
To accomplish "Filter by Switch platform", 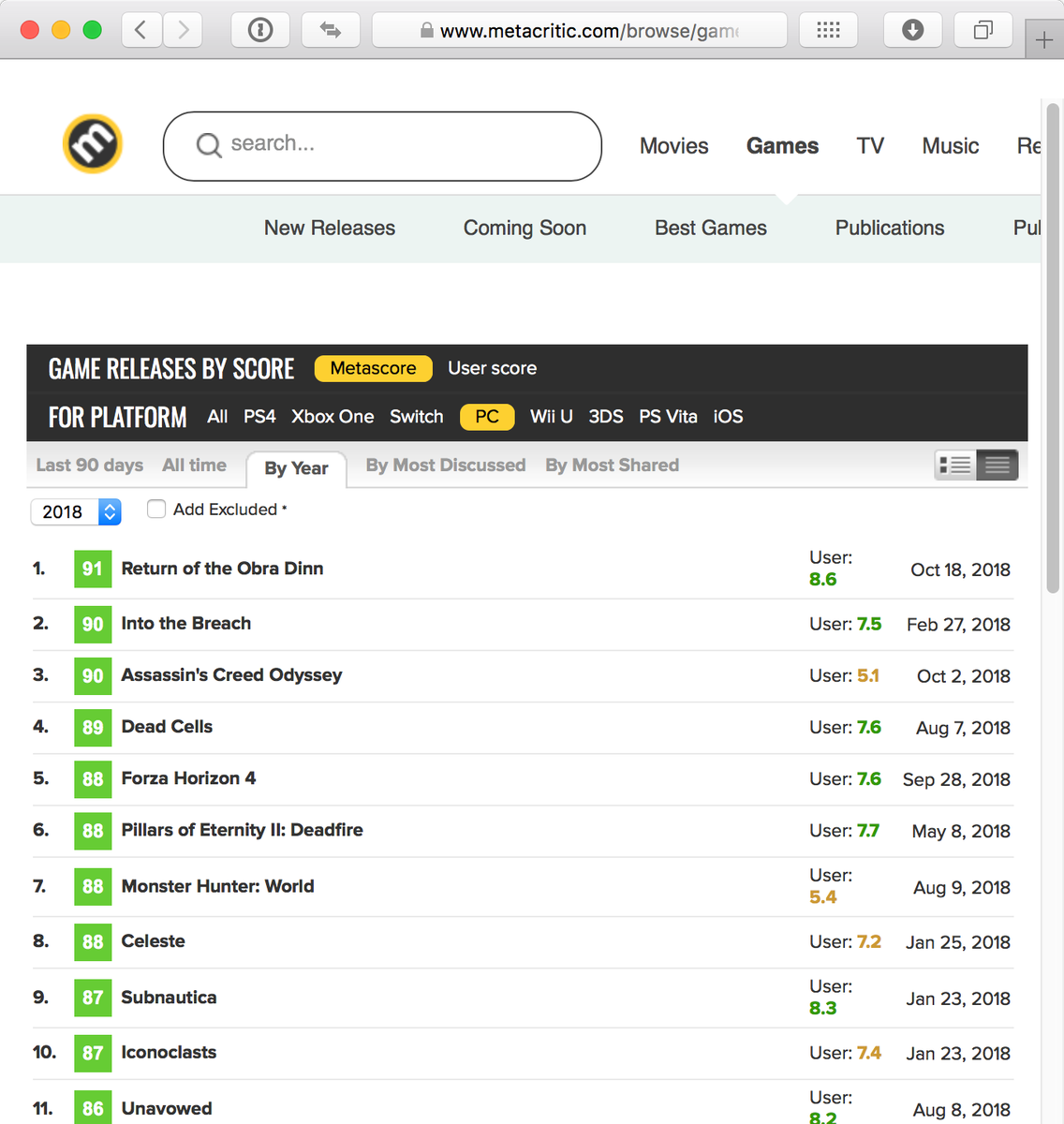I will [x=417, y=417].
